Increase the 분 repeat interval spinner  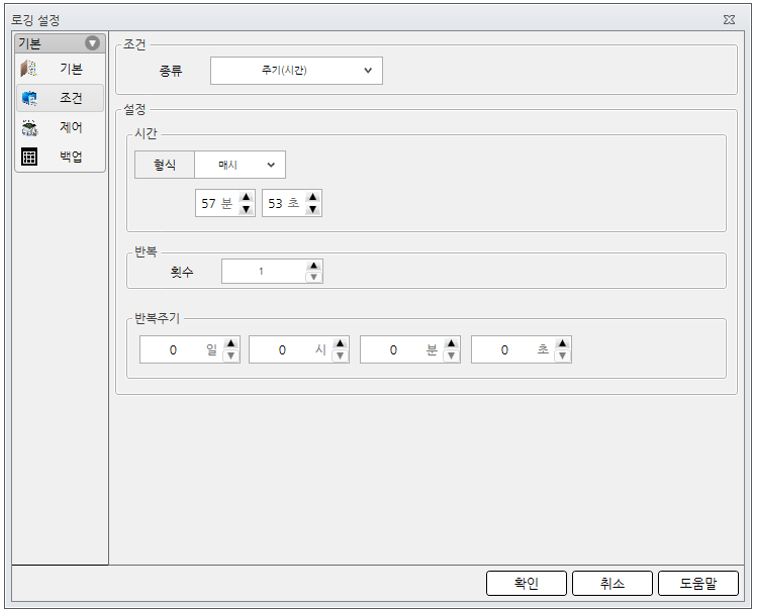[452, 344]
